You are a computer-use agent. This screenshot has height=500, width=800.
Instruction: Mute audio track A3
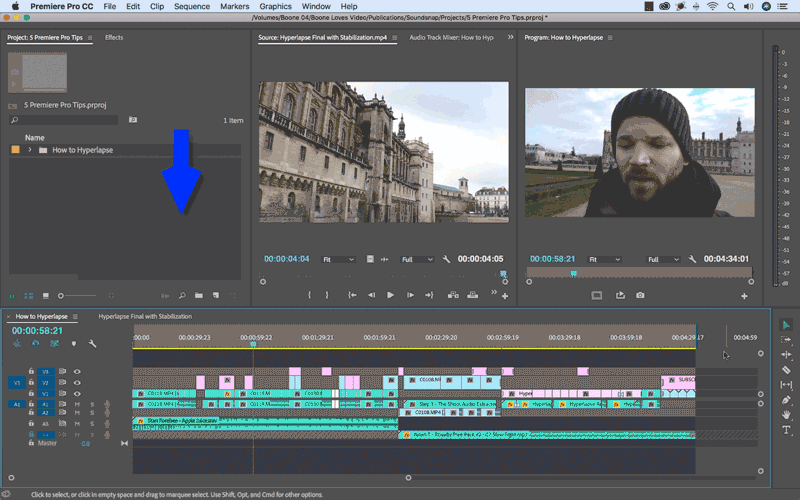[x=78, y=424]
